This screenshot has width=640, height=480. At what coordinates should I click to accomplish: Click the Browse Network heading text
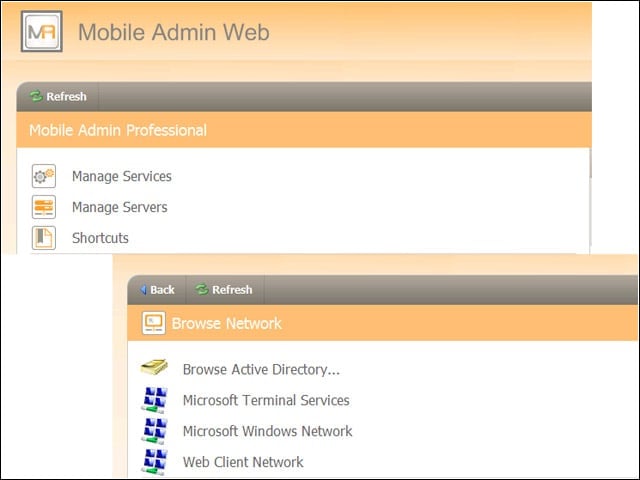(x=227, y=323)
